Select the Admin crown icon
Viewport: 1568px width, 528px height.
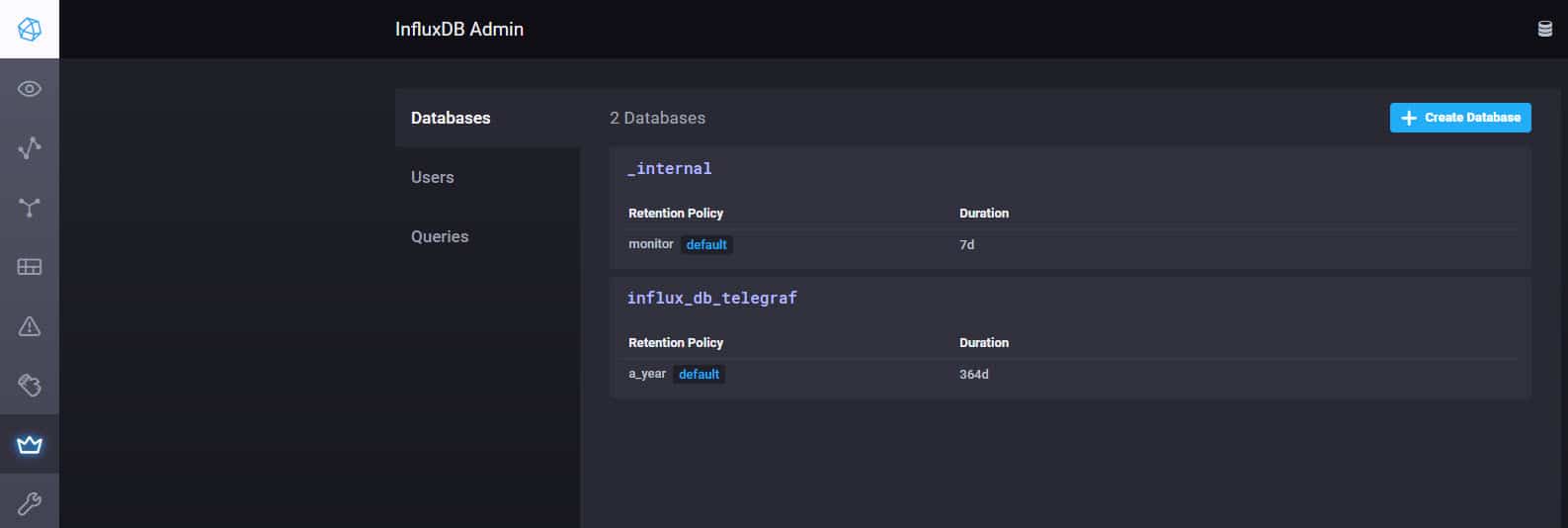30,445
